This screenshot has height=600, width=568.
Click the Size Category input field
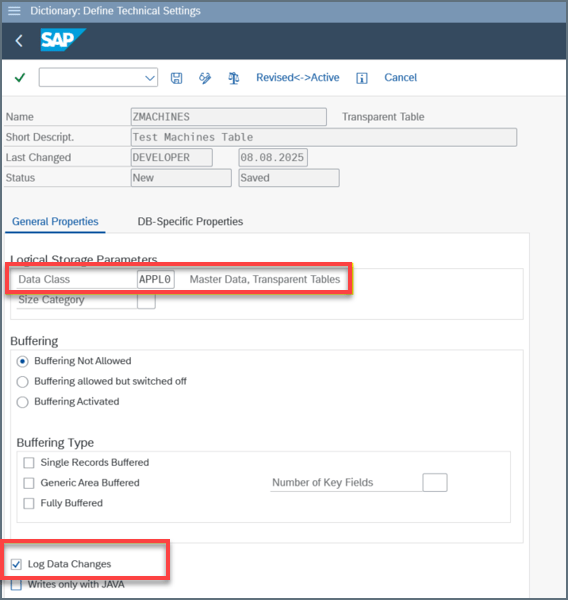click(146, 301)
